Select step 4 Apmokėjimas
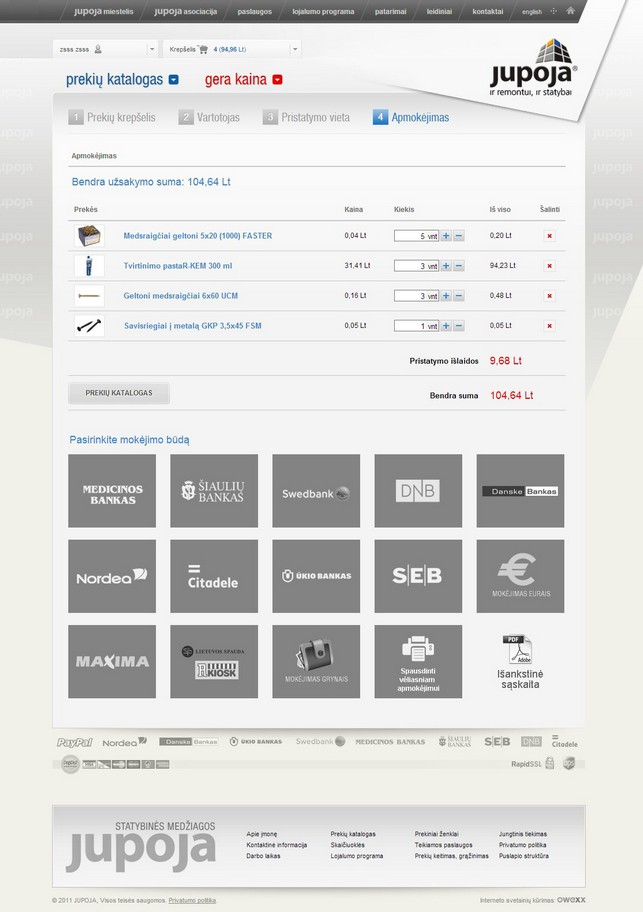The width and height of the screenshot is (643, 912). (411, 117)
